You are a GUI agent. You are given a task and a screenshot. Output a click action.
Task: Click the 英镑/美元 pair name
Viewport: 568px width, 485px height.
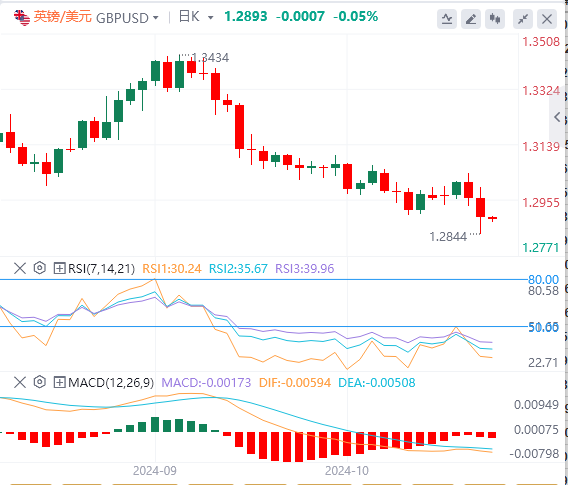click(63, 17)
